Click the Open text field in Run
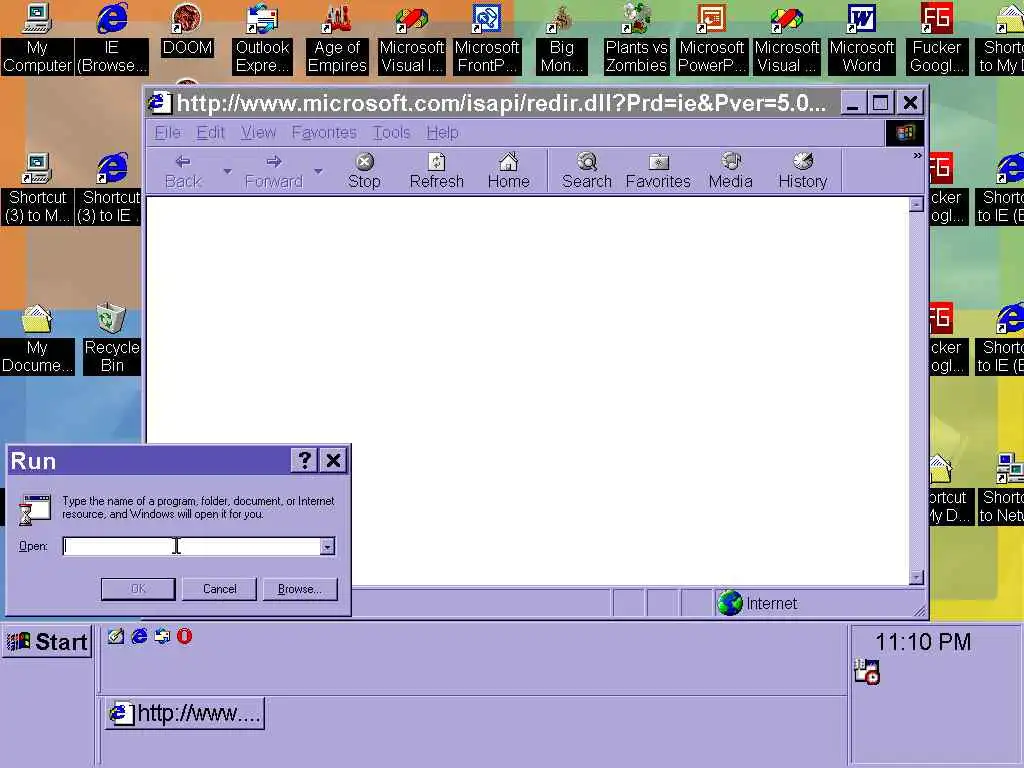This screenshot has width=1024, height=768. tap(191, 547)
